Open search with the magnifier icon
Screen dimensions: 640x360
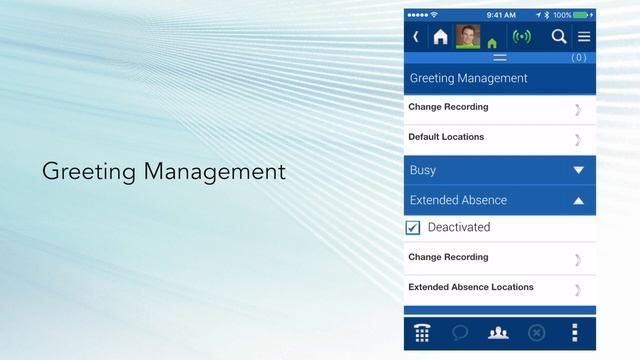pos(559,37)
